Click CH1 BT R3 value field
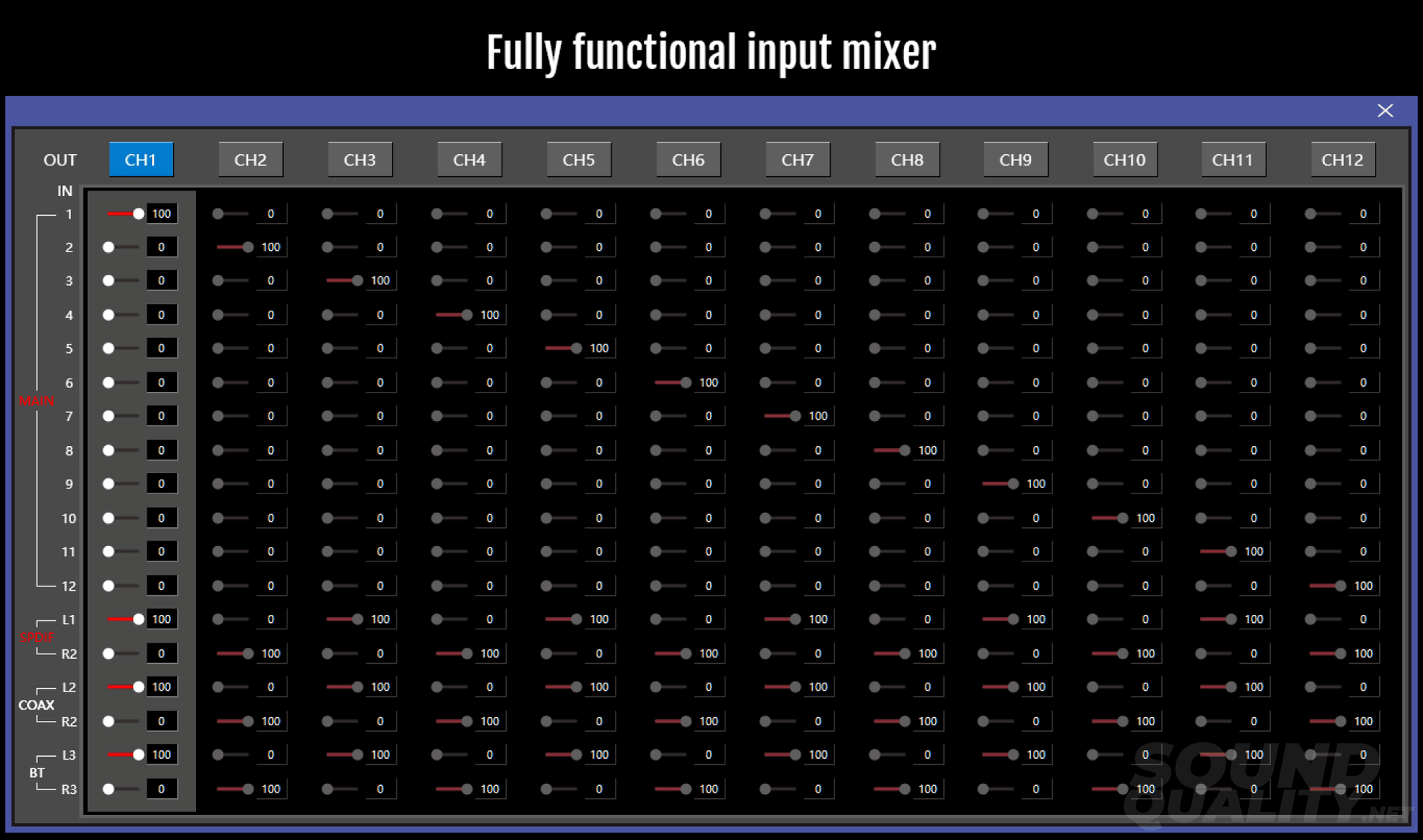This screenshot has height=840, width=1423. click(x=162, y=789)
